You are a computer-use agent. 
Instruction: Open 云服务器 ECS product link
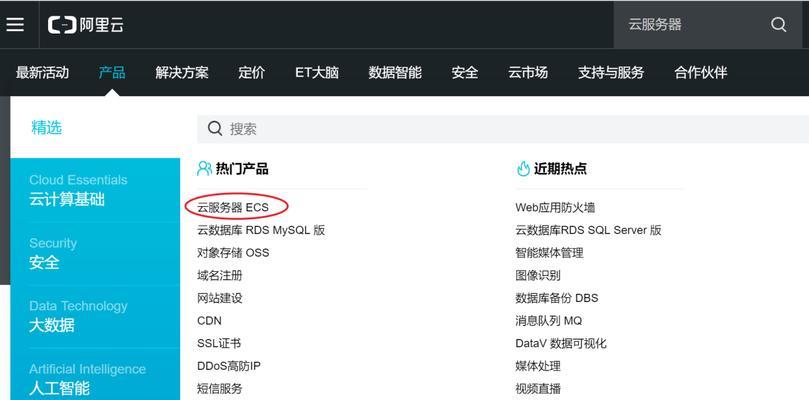click(233, 207)
